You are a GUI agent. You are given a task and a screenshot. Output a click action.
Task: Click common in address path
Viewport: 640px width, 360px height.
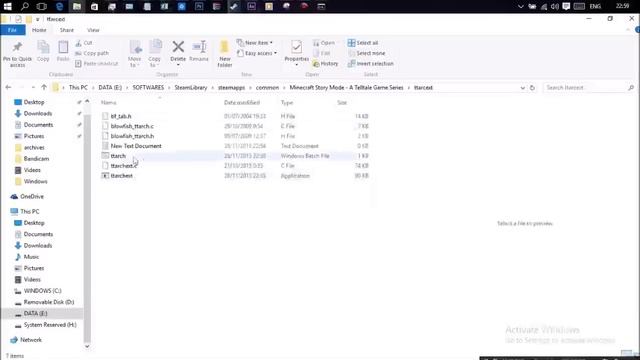(x=267, y=87)
